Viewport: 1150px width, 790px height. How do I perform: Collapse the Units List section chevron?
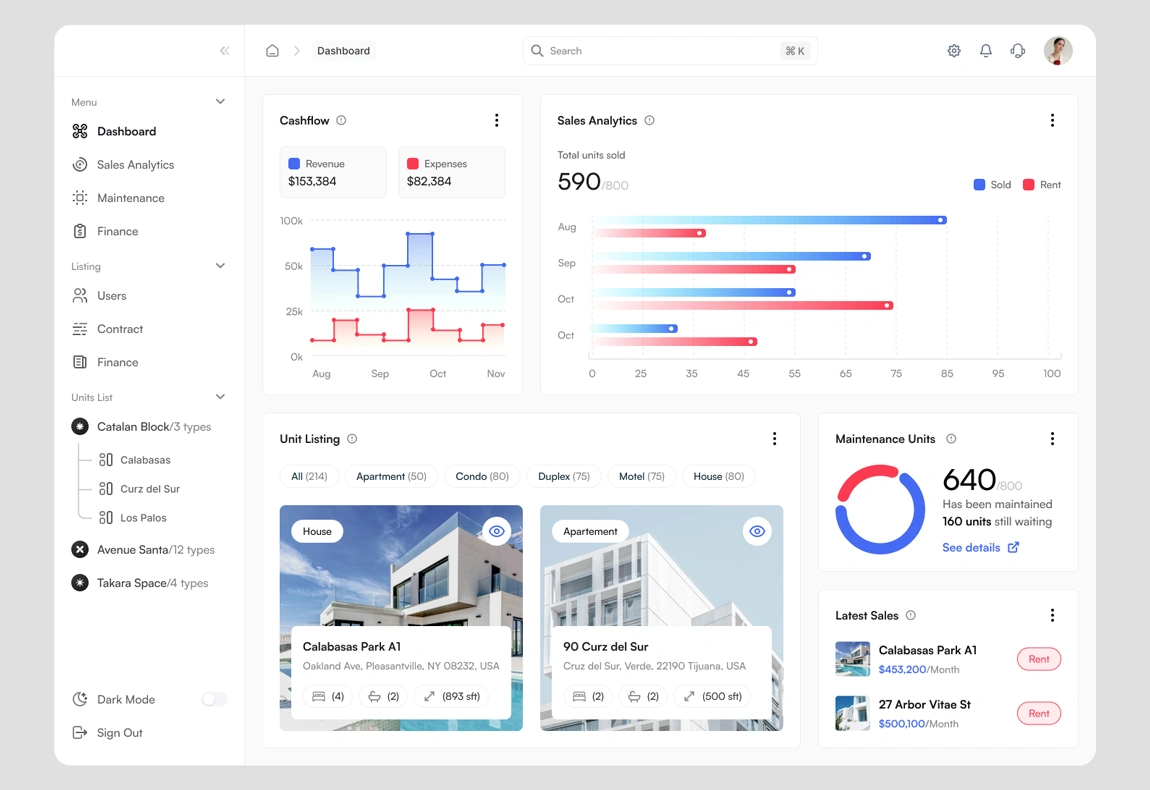tap(220, 397)
